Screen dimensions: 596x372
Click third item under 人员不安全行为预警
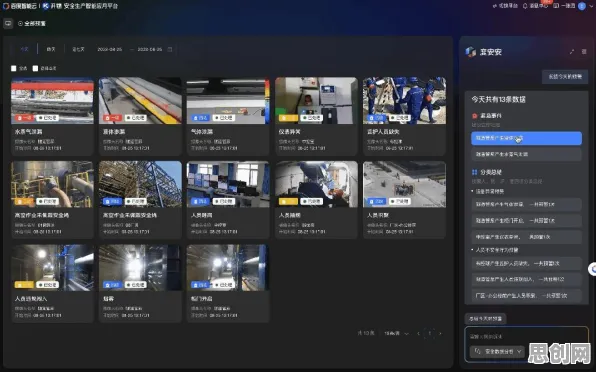pyautogui.click(x=526, y=296)
